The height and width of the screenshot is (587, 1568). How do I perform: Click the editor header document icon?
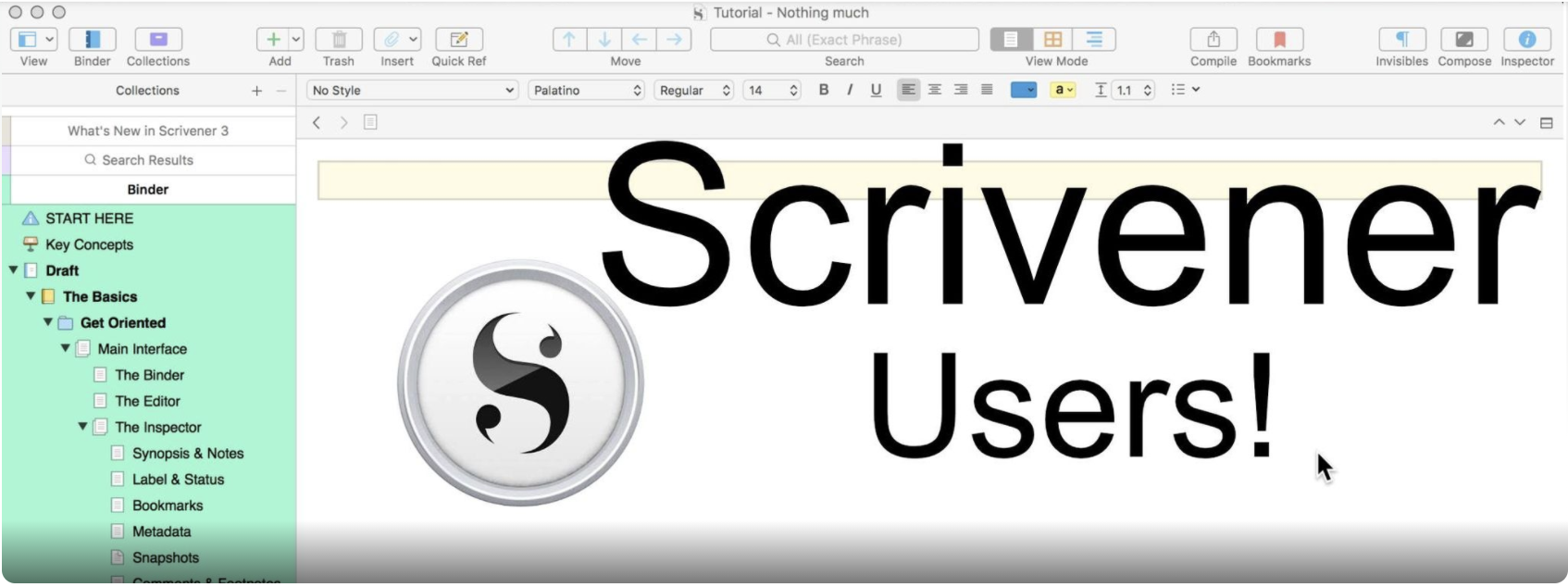(370, 122)
